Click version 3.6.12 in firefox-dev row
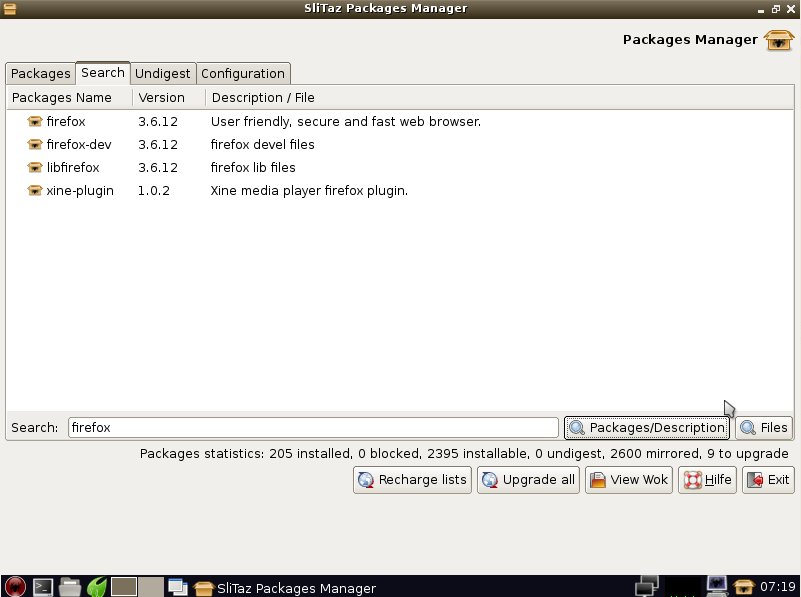This screenshot has width=801, height=597. tap(158, 145)
